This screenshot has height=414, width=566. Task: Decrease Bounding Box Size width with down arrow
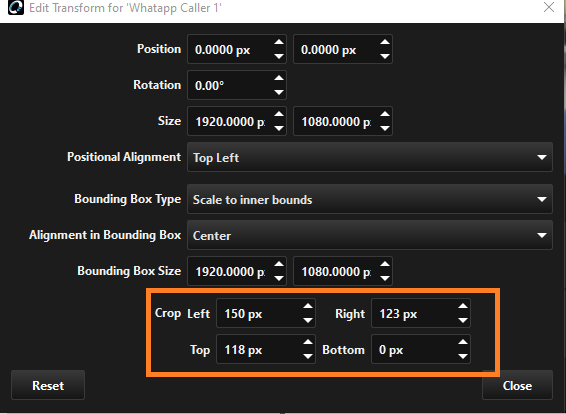[278, 278]
